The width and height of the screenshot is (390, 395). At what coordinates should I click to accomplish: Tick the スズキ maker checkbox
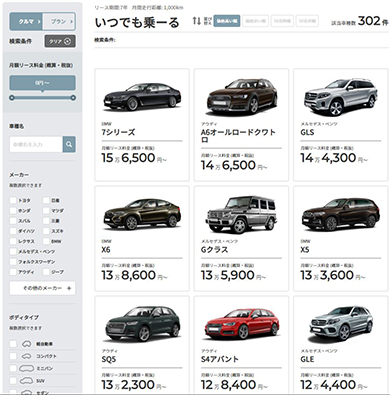(46, 231)
